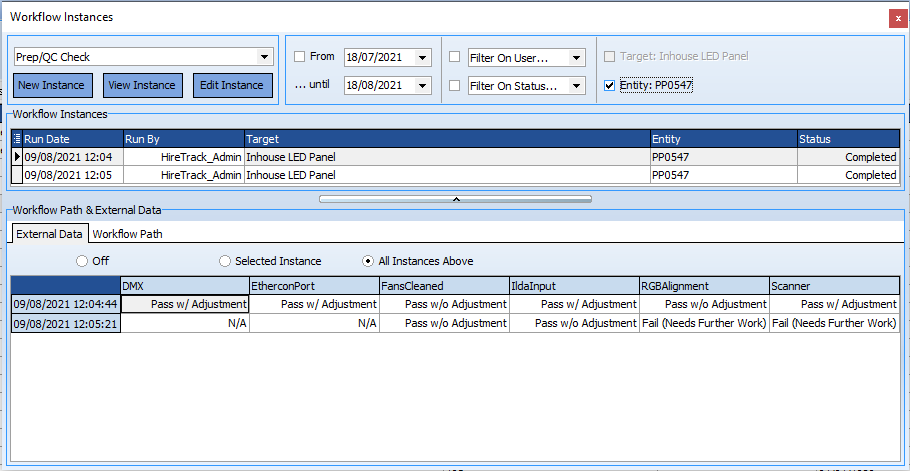Toggle the Filter On User checkbox
Image resolution: width=910 pixels, height=471 pixels.
(455, 57)
